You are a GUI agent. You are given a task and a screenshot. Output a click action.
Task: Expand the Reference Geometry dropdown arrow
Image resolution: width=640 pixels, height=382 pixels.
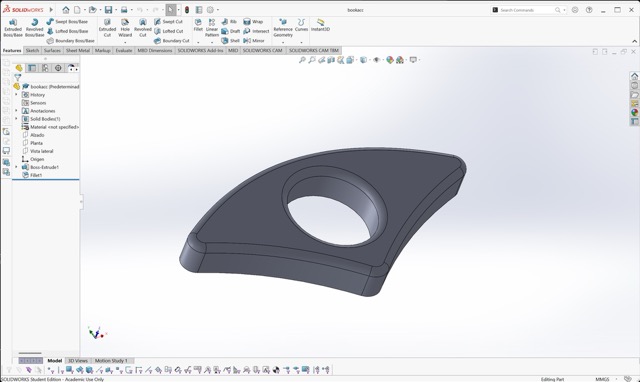coord(283,42)
